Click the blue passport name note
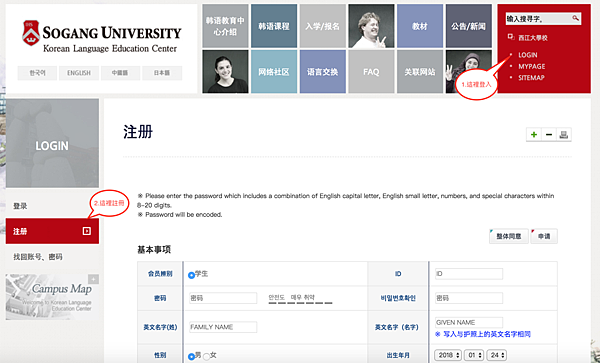 click(483, 334)
